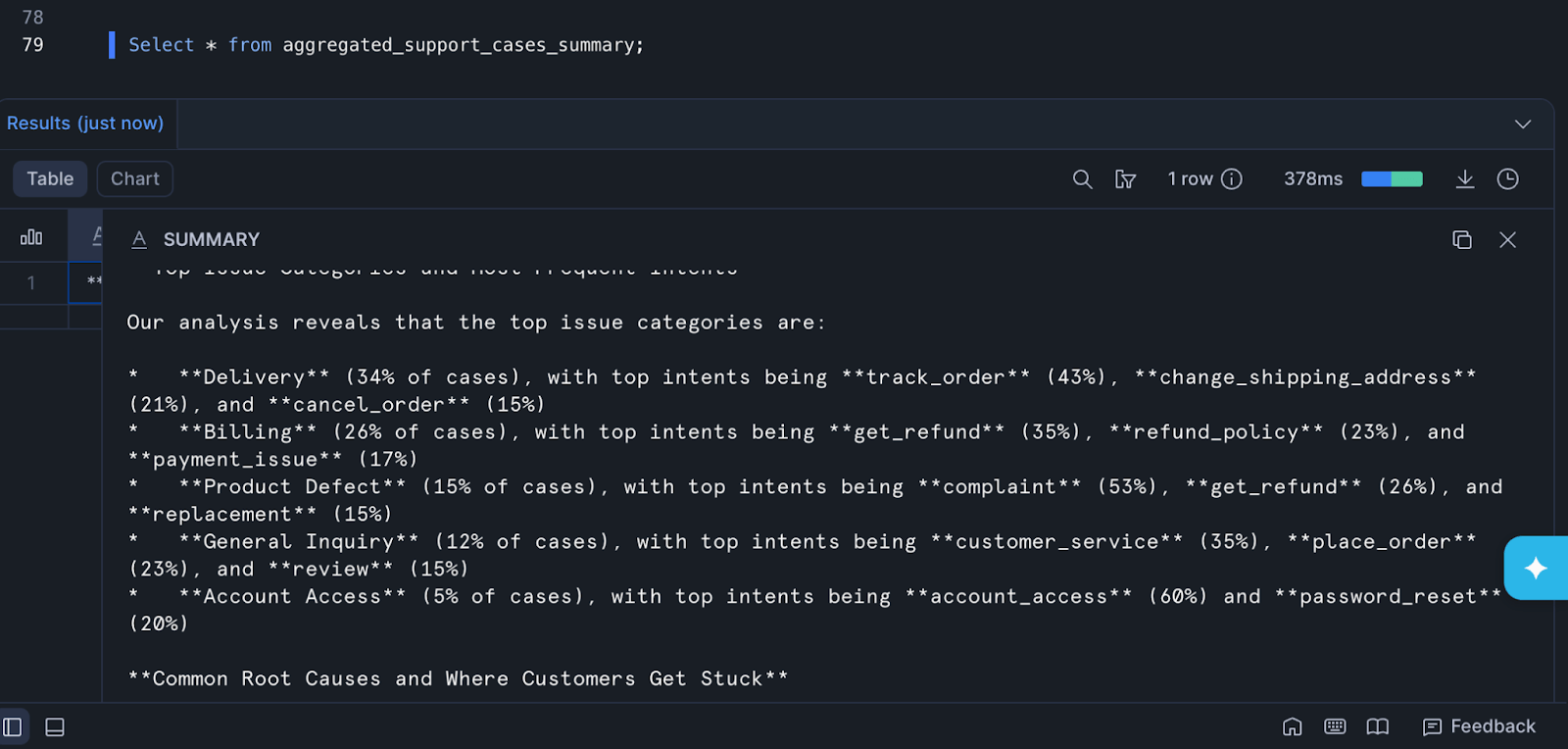Toggle the left sidebar panel visibility
This screenshot has width=1568, height=749.
(13, 726)
